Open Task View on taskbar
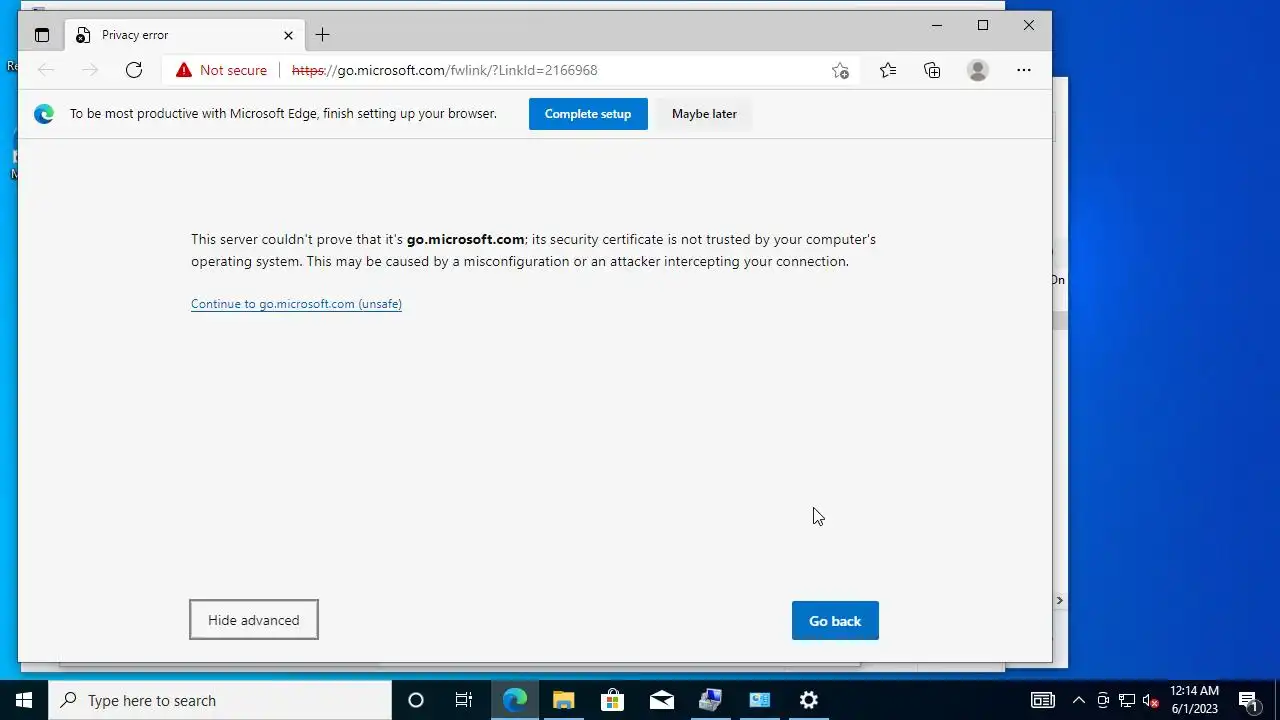 (464, 700)
